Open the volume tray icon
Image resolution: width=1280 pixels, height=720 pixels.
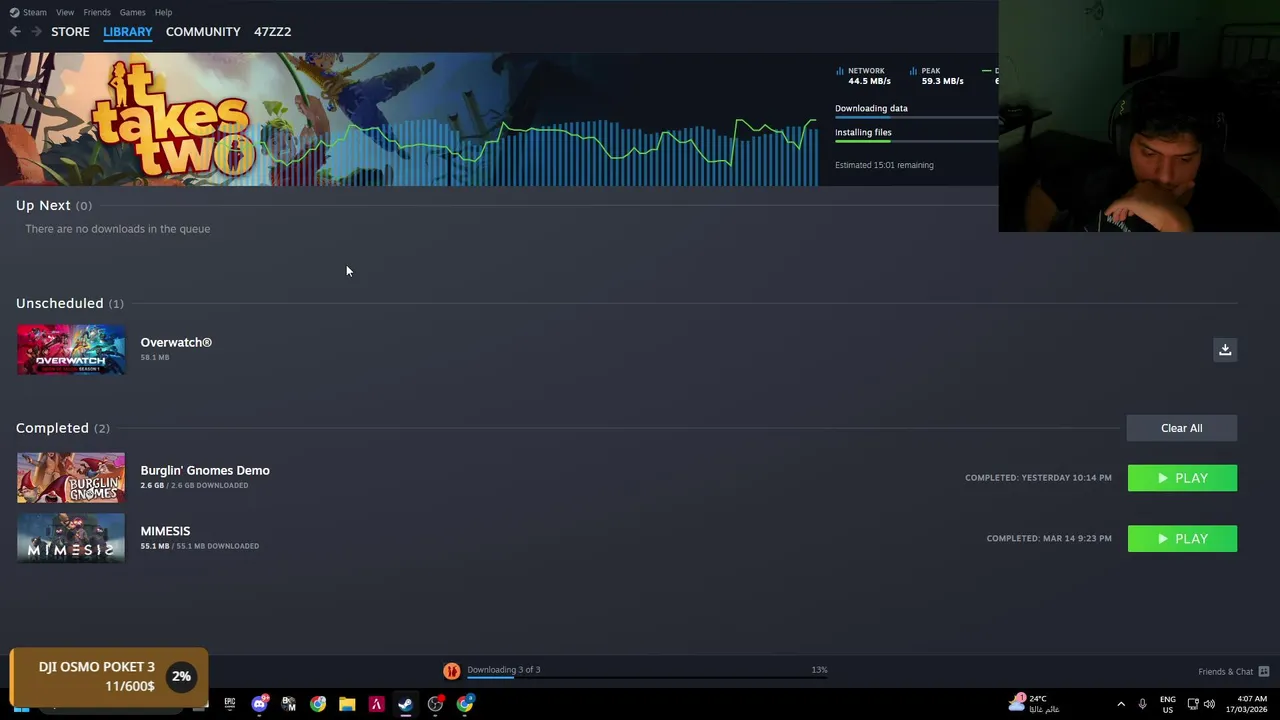click(x=1209, y=704)
